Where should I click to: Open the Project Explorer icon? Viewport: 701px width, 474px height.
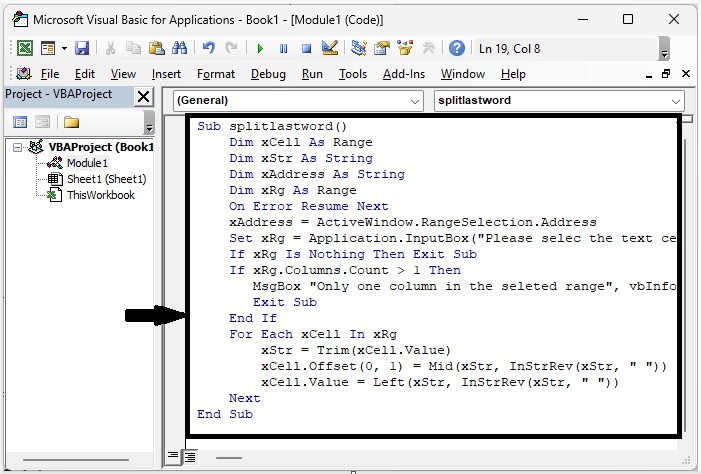pyautogui.click(x=359, y=48)
